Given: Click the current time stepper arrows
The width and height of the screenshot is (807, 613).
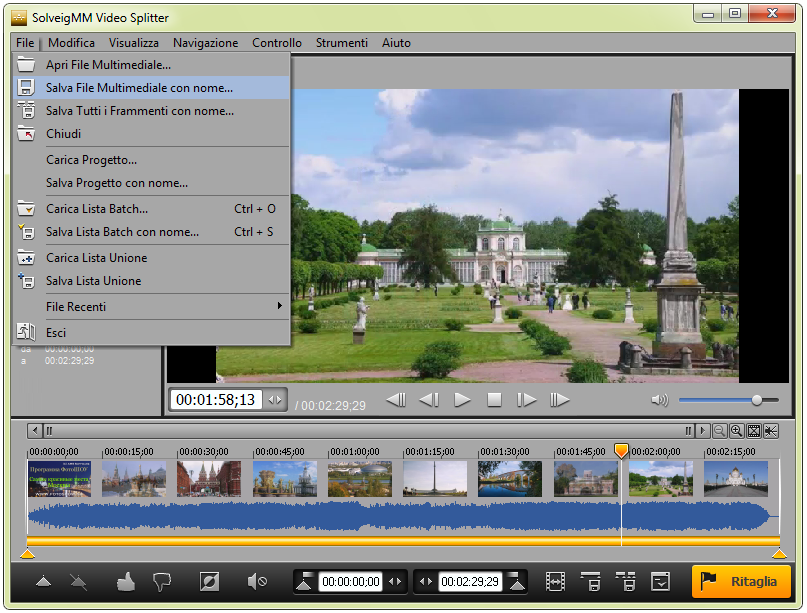Looking at the screenshot, I should pos(275,400).
